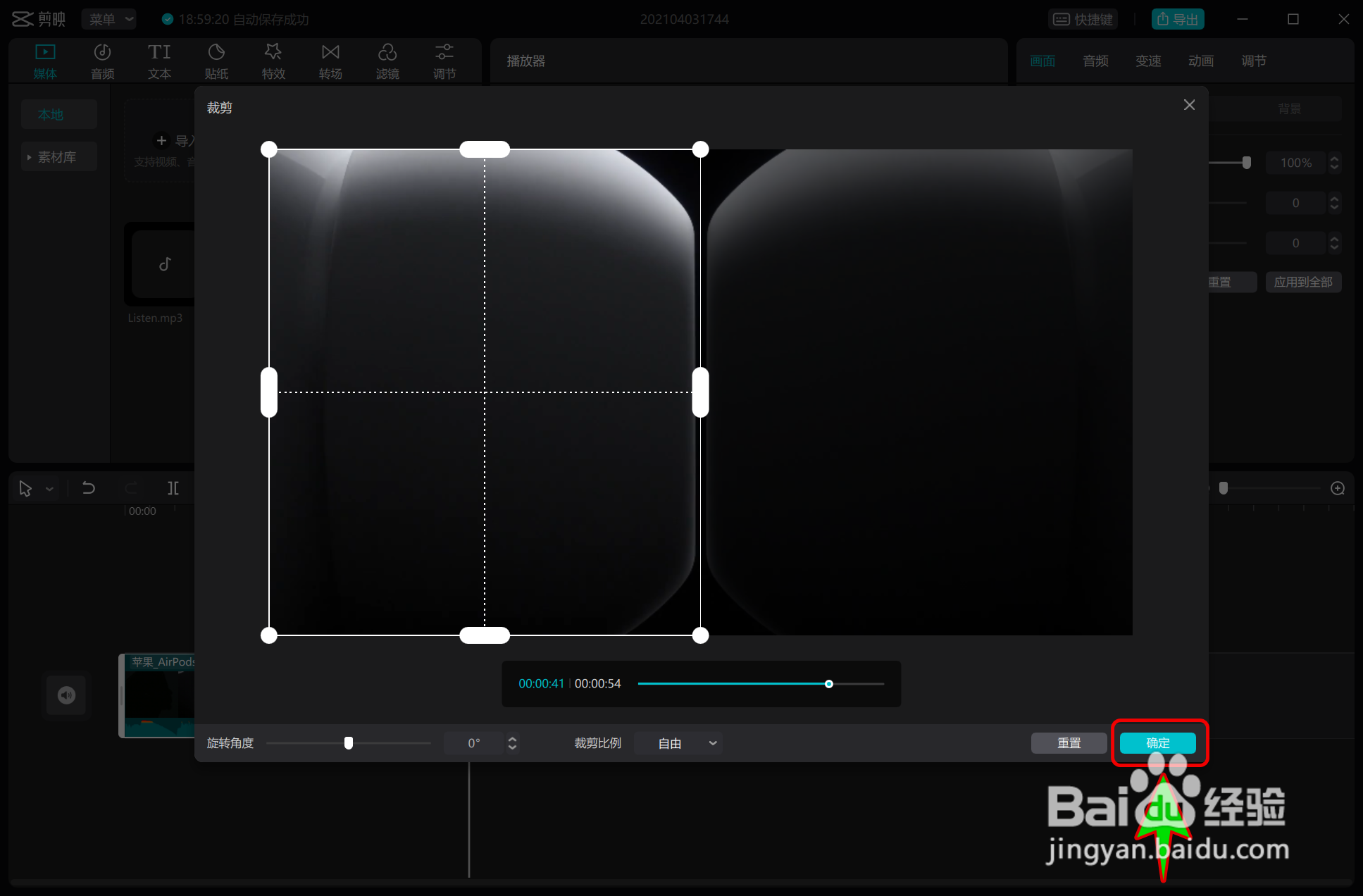
Task: Switch to the 变速 speed tab
Action: [x=1148, y=61]
